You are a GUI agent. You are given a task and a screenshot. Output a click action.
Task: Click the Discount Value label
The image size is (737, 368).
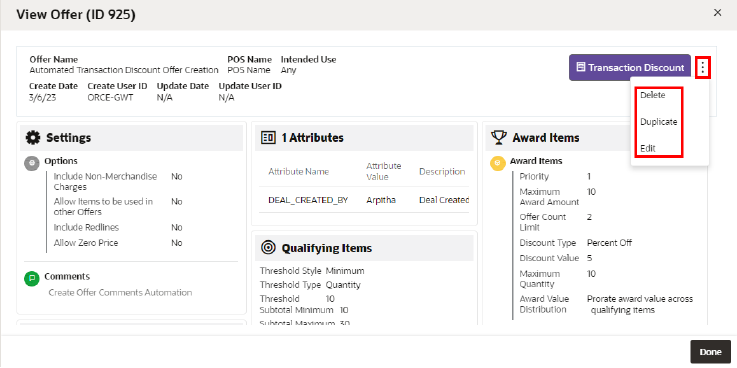click(549, 258)
